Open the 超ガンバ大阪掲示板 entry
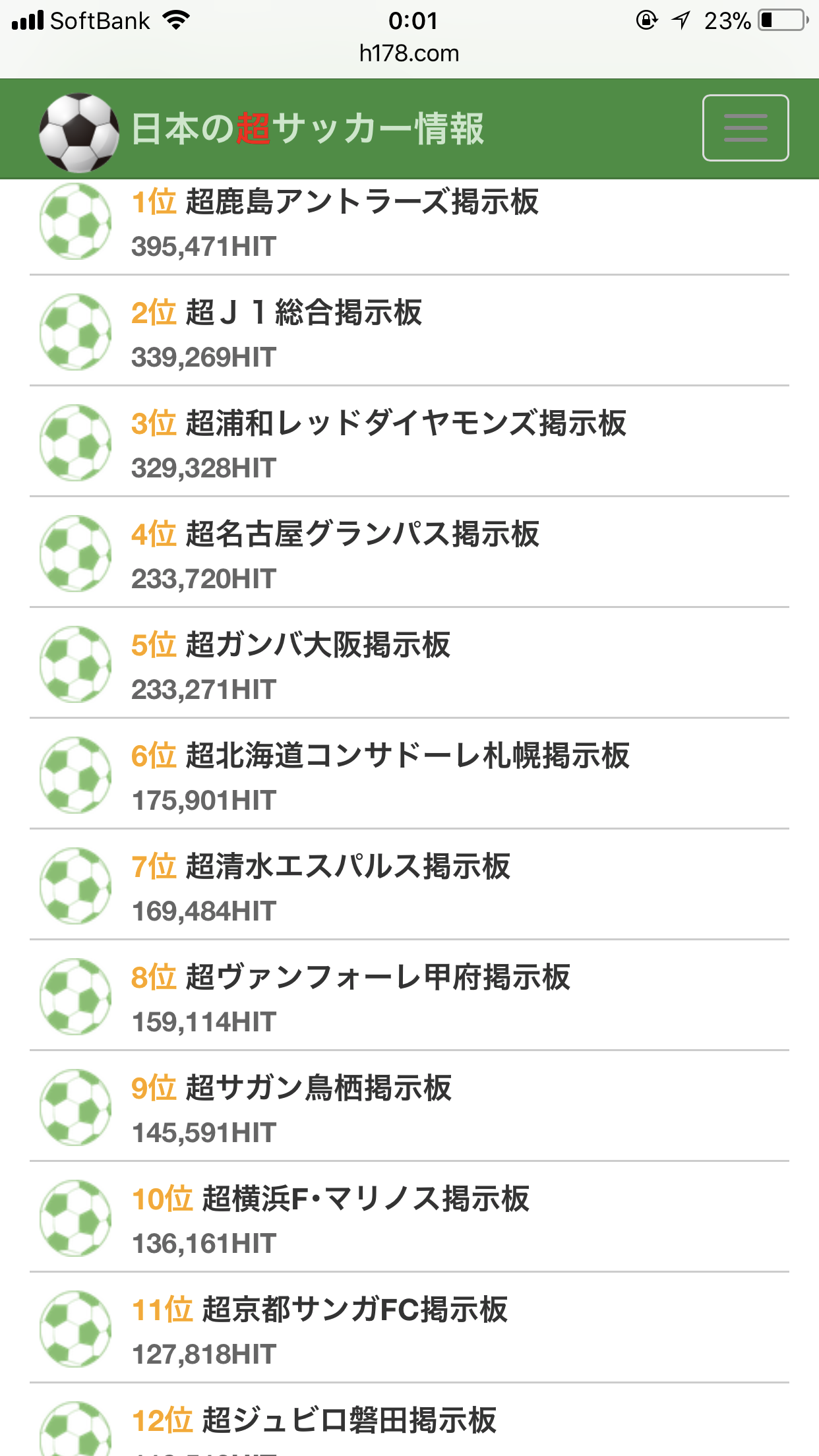 pos(318,645)
